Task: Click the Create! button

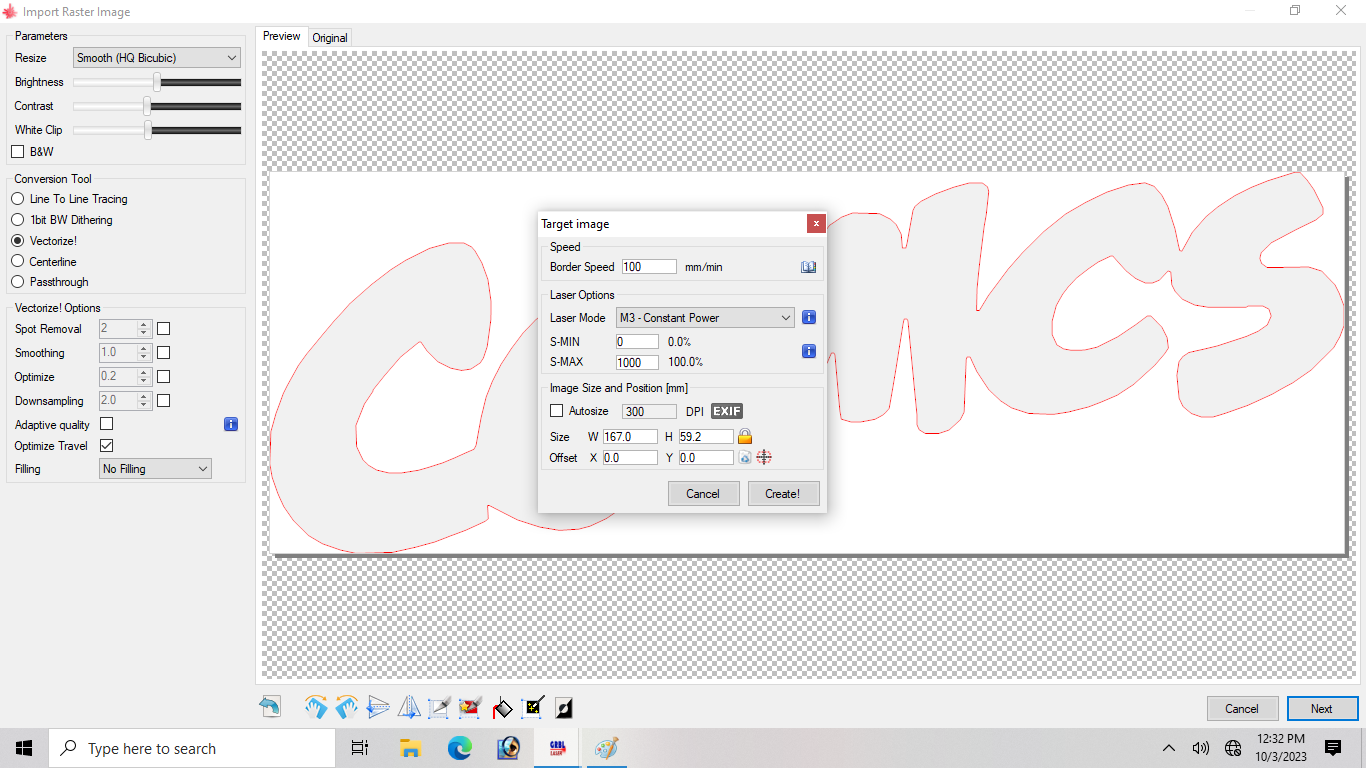Action: (783, 493)
